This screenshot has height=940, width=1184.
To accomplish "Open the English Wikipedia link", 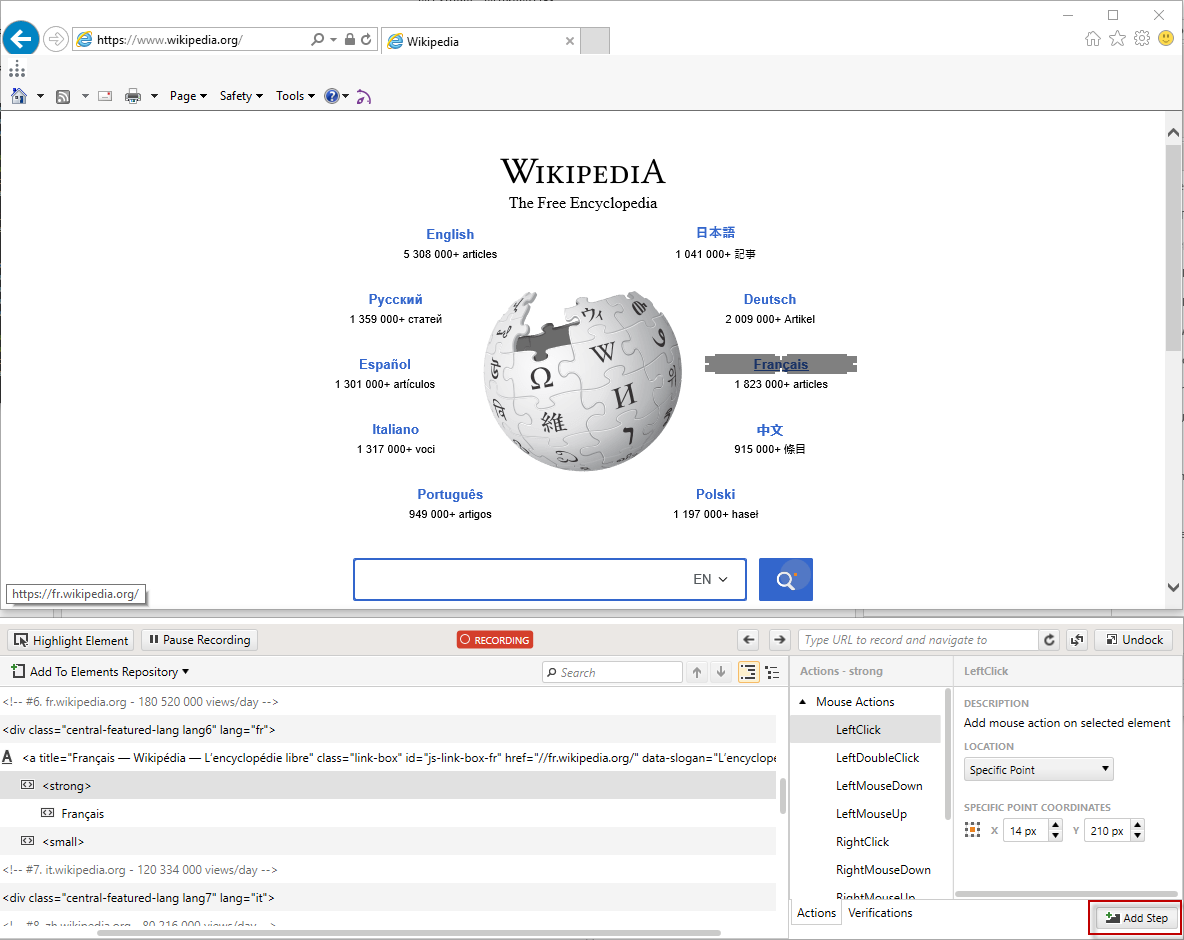I will pyautogui.click(x=450, y=234).
